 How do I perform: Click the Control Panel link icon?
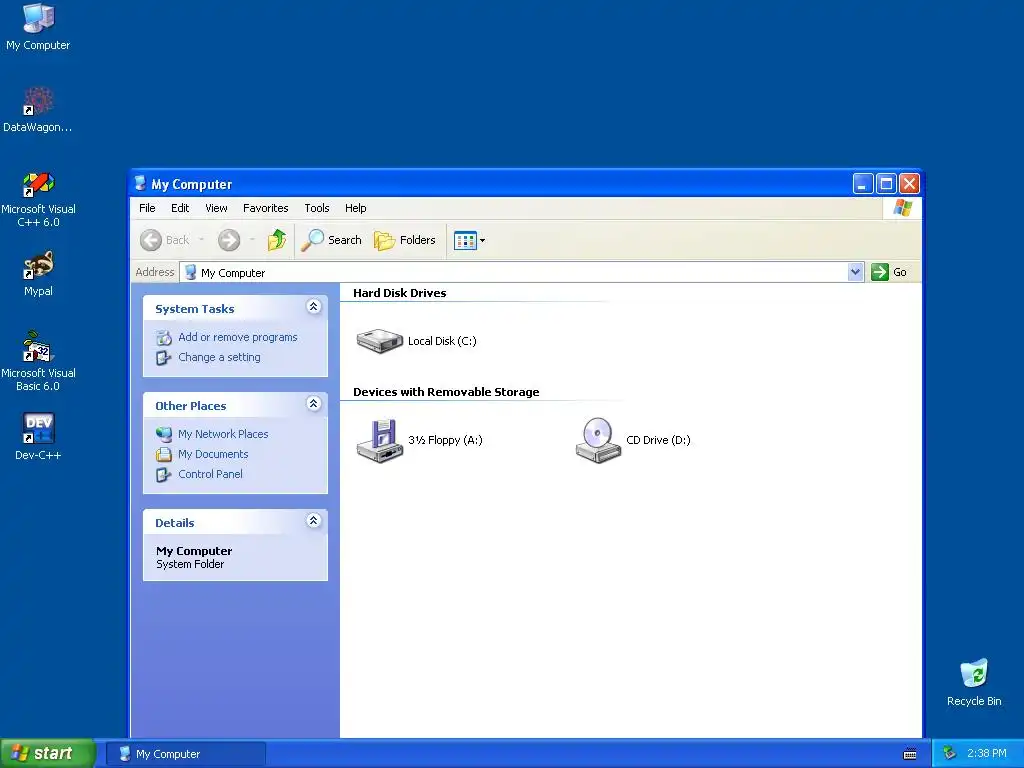coord(163,475)
